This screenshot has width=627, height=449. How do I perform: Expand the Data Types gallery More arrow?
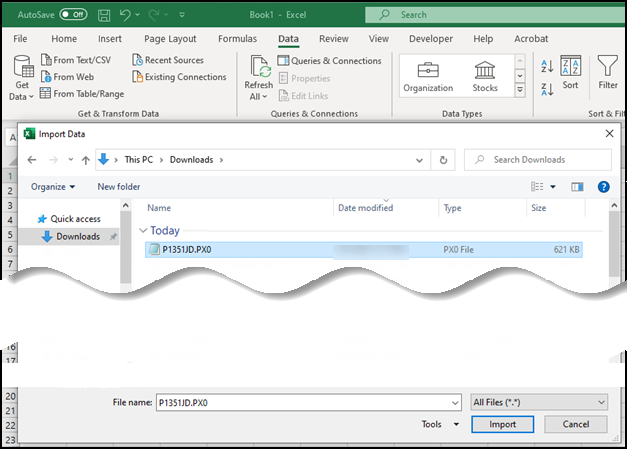coord(520,90)
